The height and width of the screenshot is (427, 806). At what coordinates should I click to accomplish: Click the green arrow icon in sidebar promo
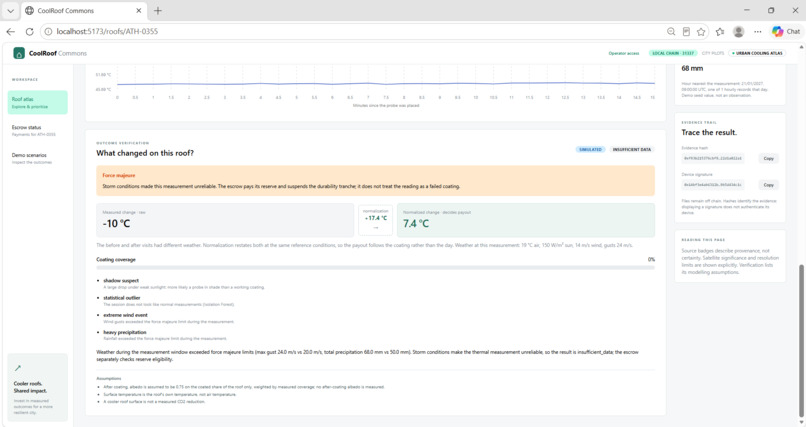point(18,368)
